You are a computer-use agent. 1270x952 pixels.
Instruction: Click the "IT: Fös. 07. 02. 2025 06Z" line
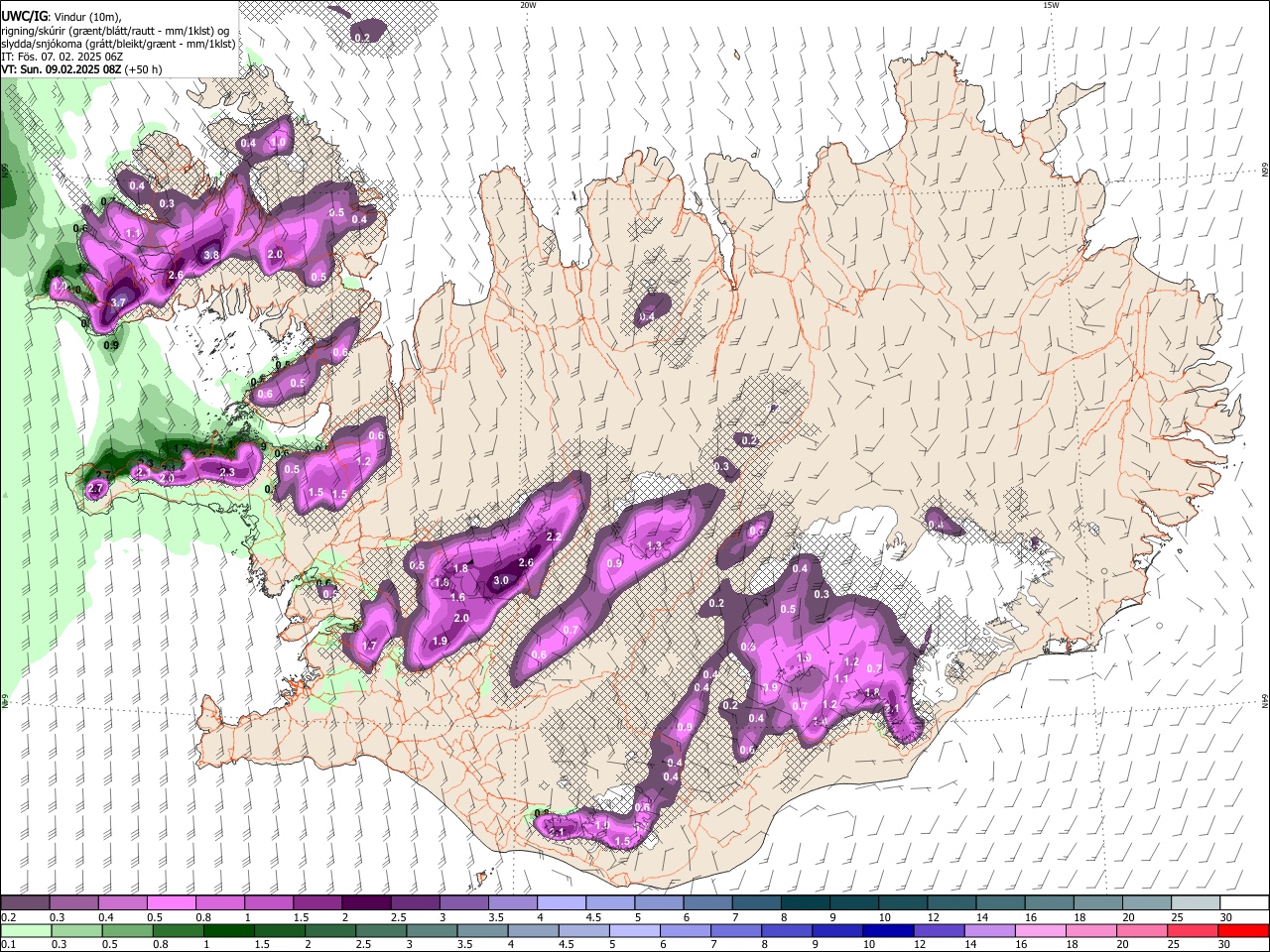(x=62, y=57)
